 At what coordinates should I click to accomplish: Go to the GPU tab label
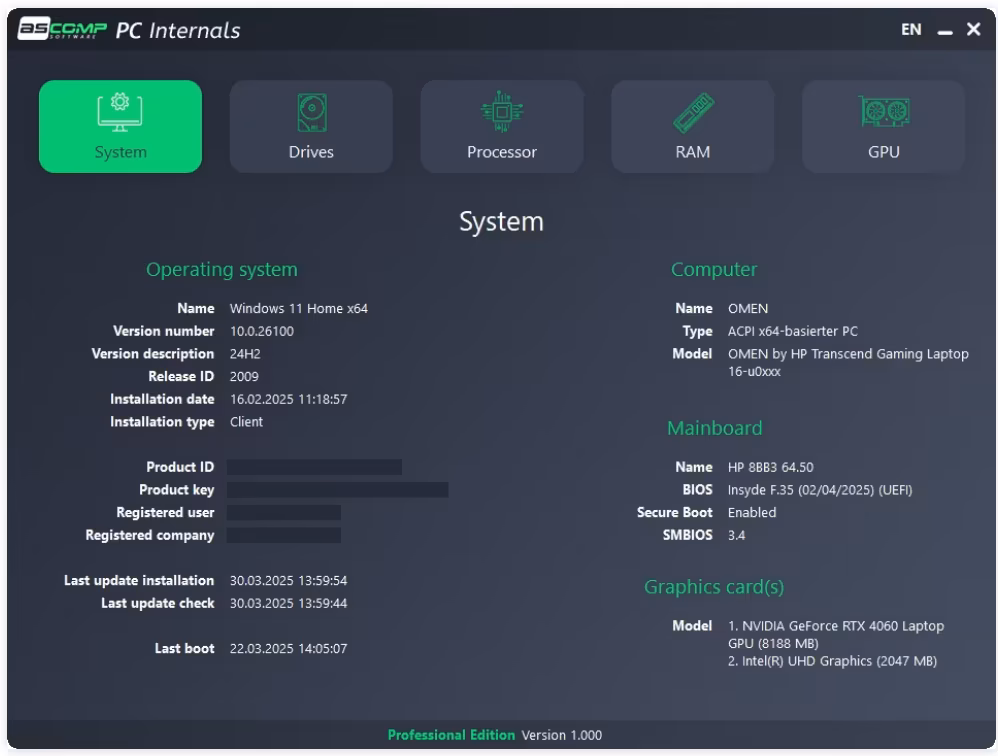pos(884,152)
